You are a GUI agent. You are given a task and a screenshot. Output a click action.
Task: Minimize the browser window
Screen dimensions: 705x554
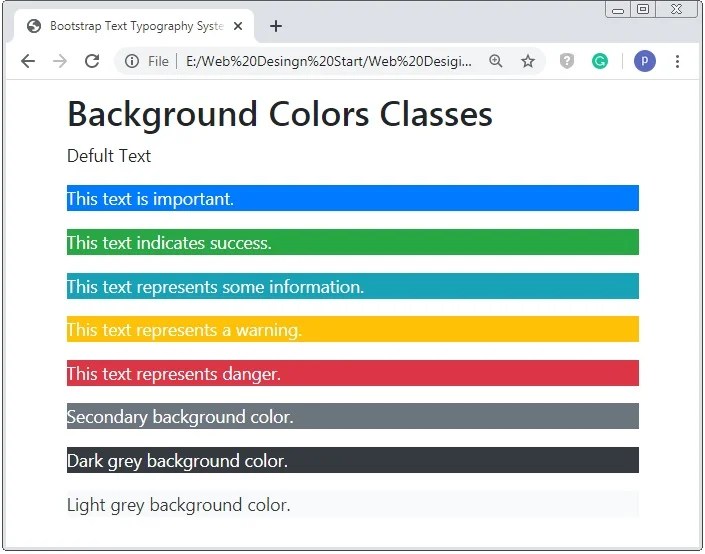[x=618, y=9]
